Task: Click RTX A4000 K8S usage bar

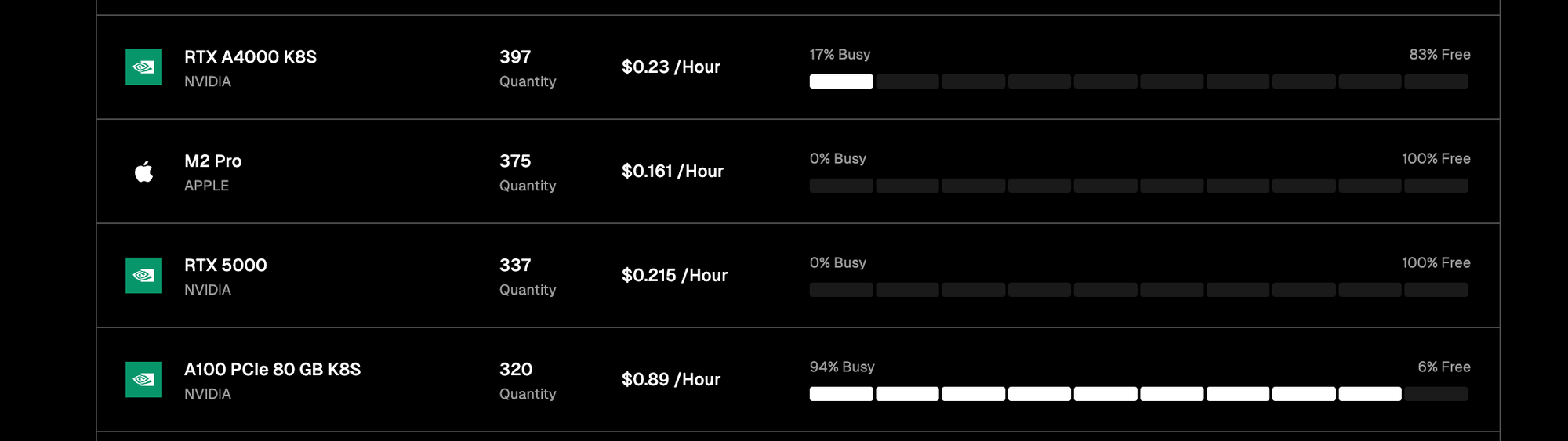Action: coord(1138,81)
